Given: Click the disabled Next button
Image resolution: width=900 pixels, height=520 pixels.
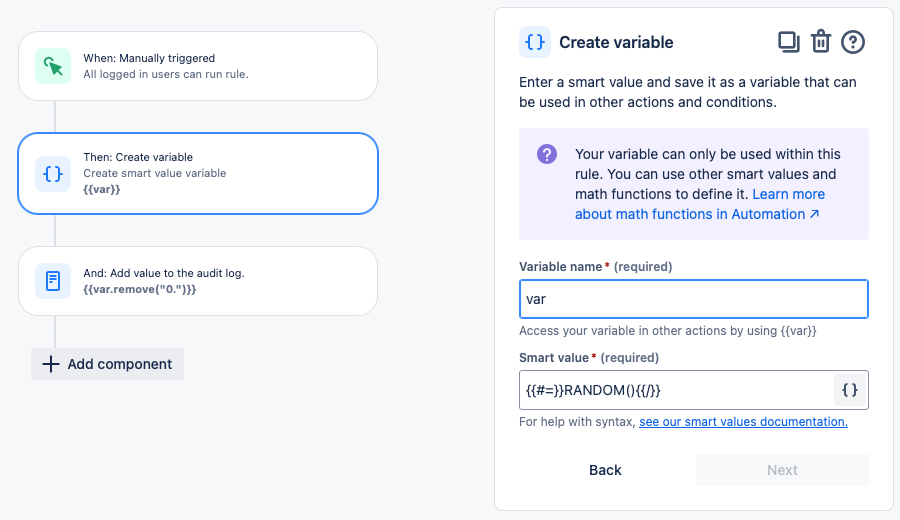Looking at the screenshot, I should 782,470.
